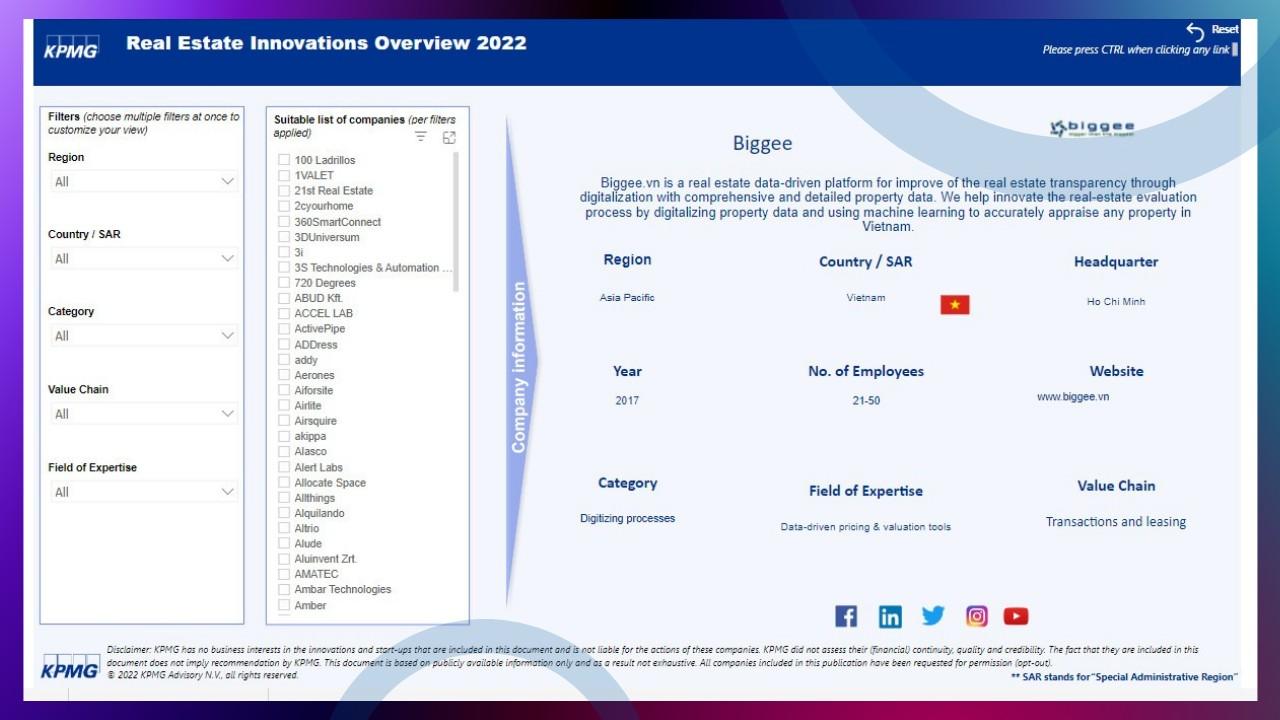Click Data-driven pricing & valuation tools text
Screen dimensions: 1280x720
click(866, 527)
